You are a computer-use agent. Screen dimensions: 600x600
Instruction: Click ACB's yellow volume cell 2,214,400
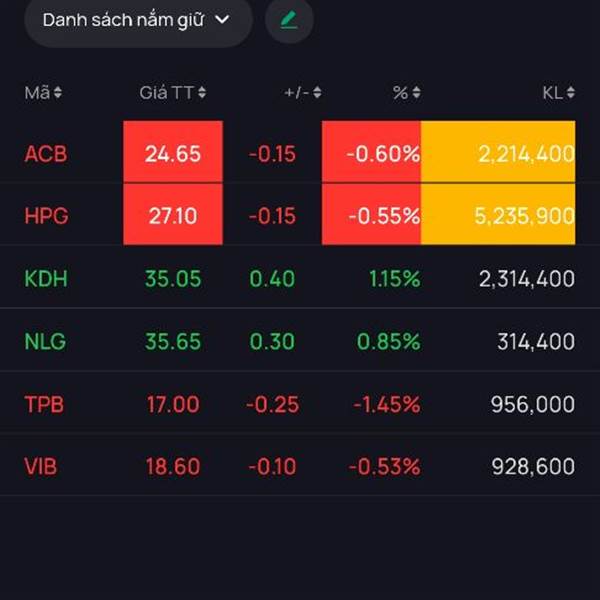tap(498, 153)
